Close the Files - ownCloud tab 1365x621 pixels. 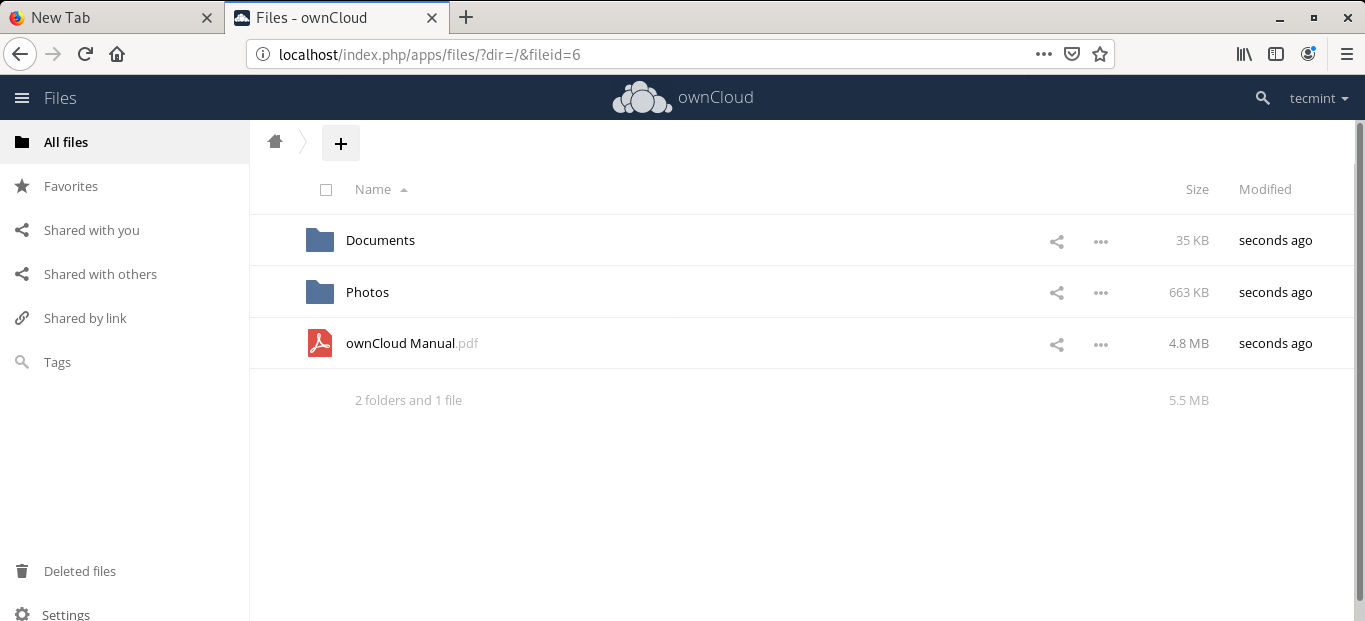[432, 18]
